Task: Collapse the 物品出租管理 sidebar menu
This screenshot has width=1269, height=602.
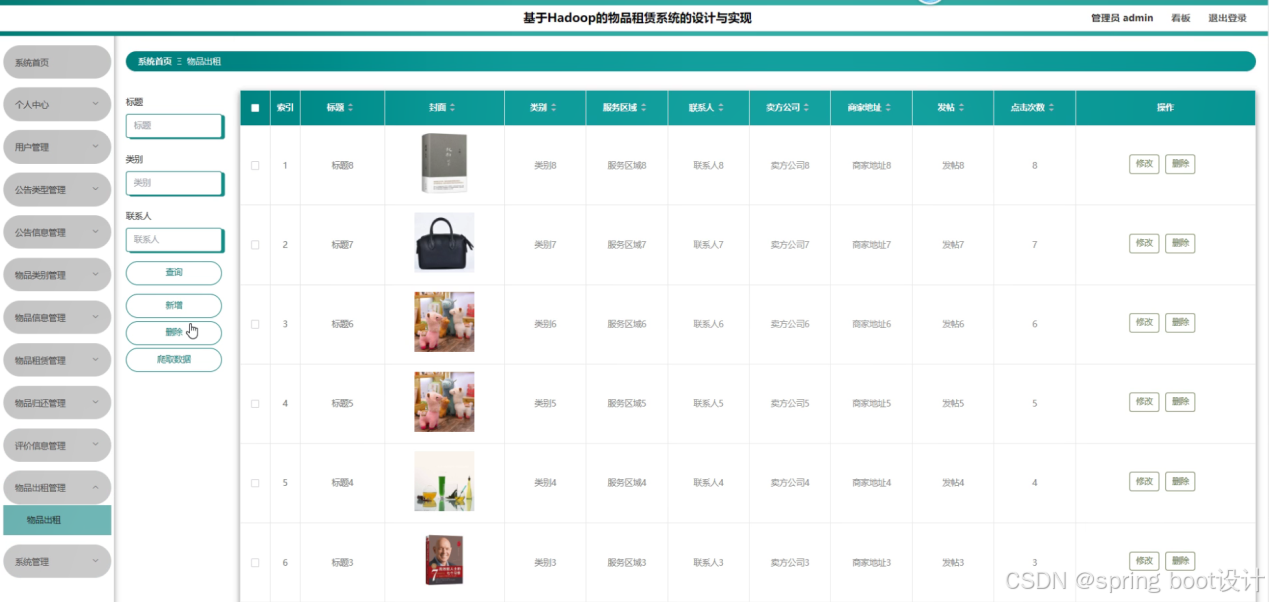Action: [x=56, y=488]
